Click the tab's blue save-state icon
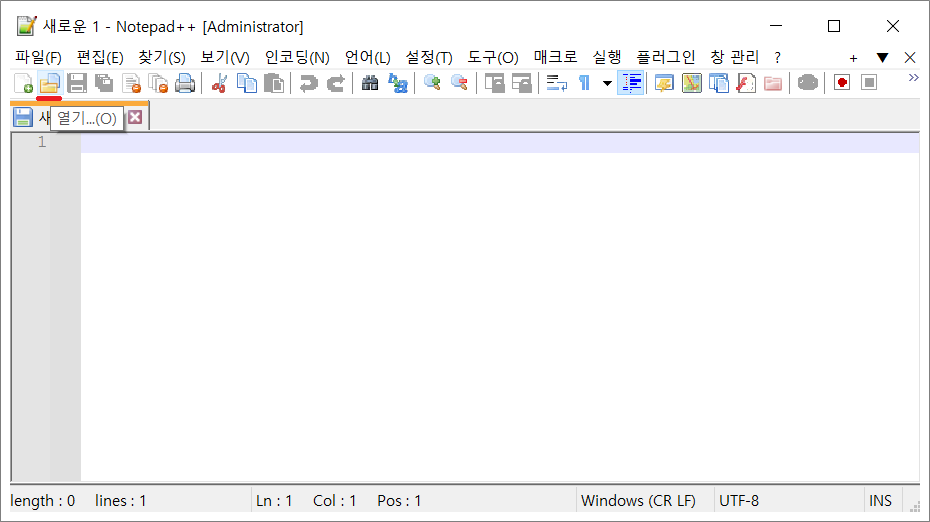Viewport: 930px width, 522px height. (23, 117)
